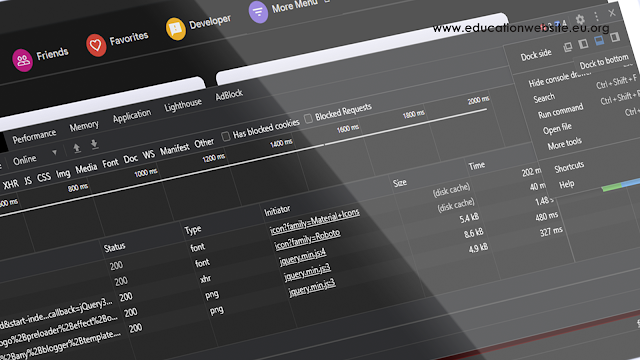
Task: Click the 1.48 s time value
Action: [x=544, y=201]
